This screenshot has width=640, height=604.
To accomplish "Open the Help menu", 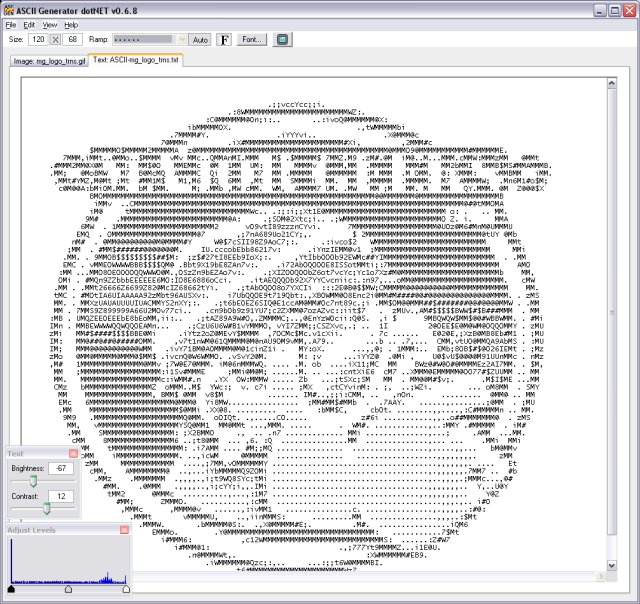I will pos(71,25).
